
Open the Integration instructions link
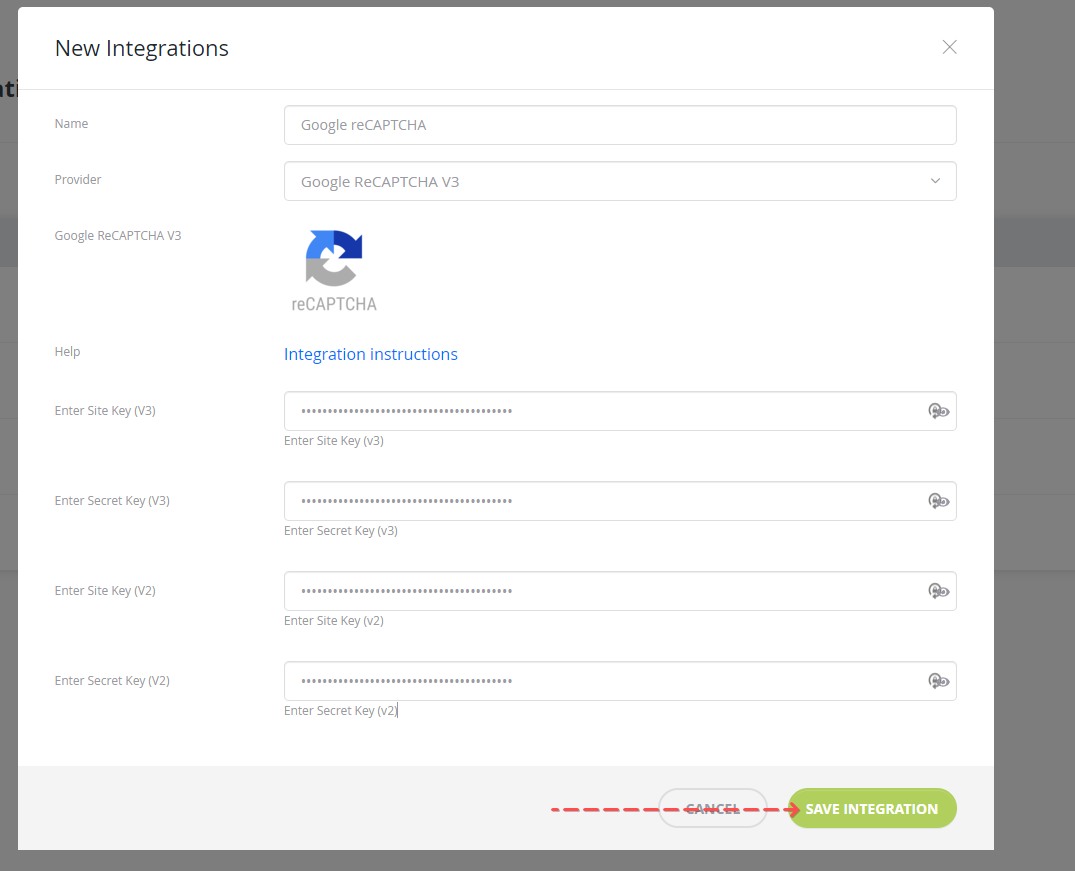[371, 354]
